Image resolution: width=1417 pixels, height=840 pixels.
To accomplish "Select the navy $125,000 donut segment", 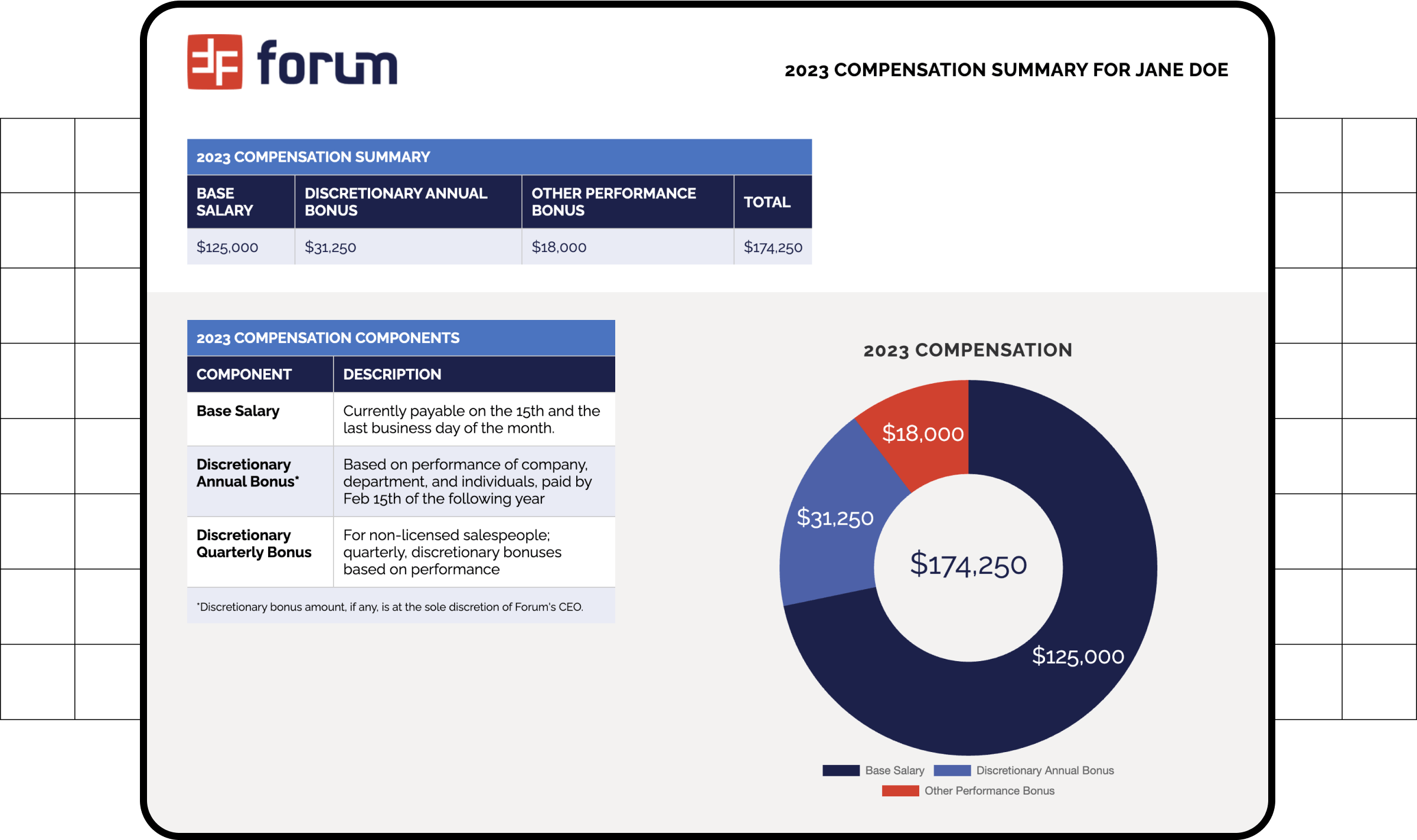I will pos(1078,656).
